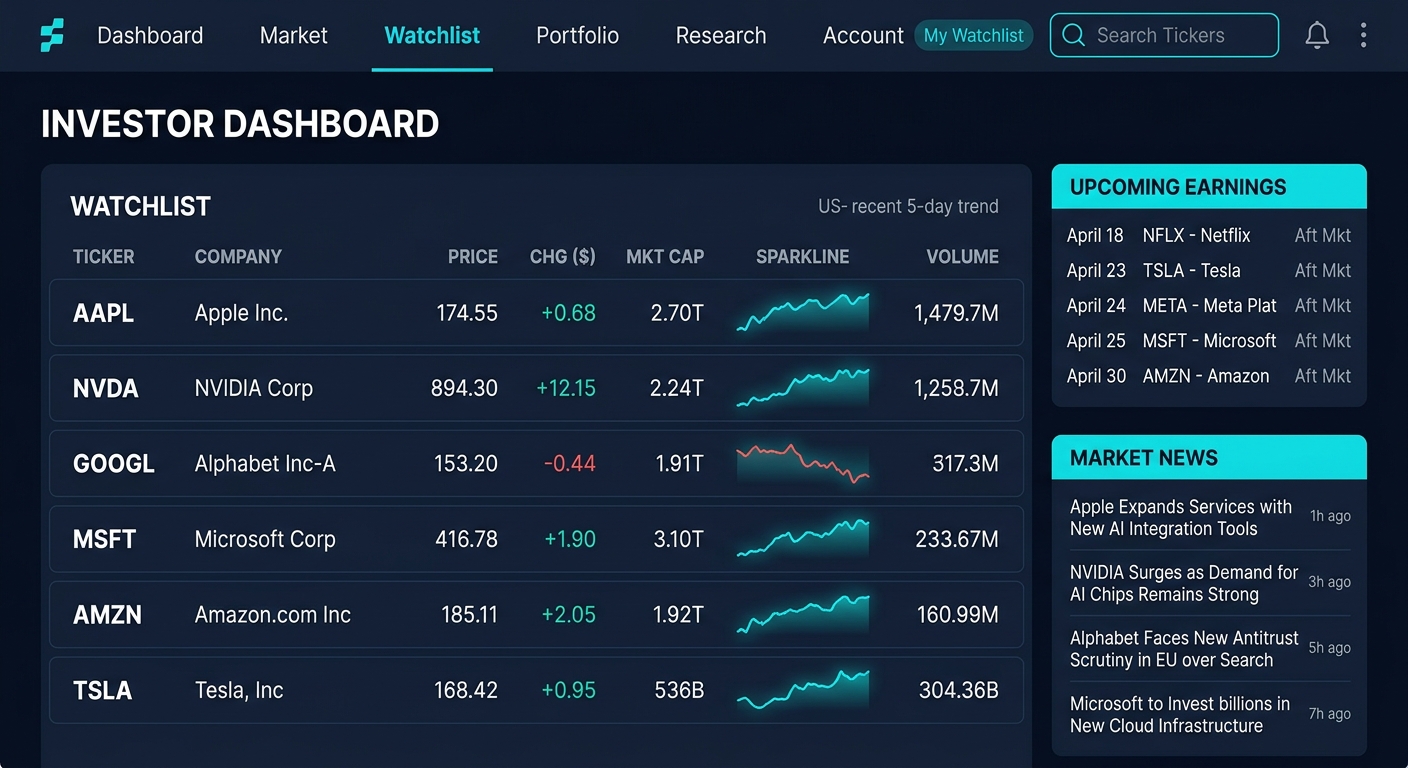Sort by the VOLUME column header

click(x=962, y=257)
